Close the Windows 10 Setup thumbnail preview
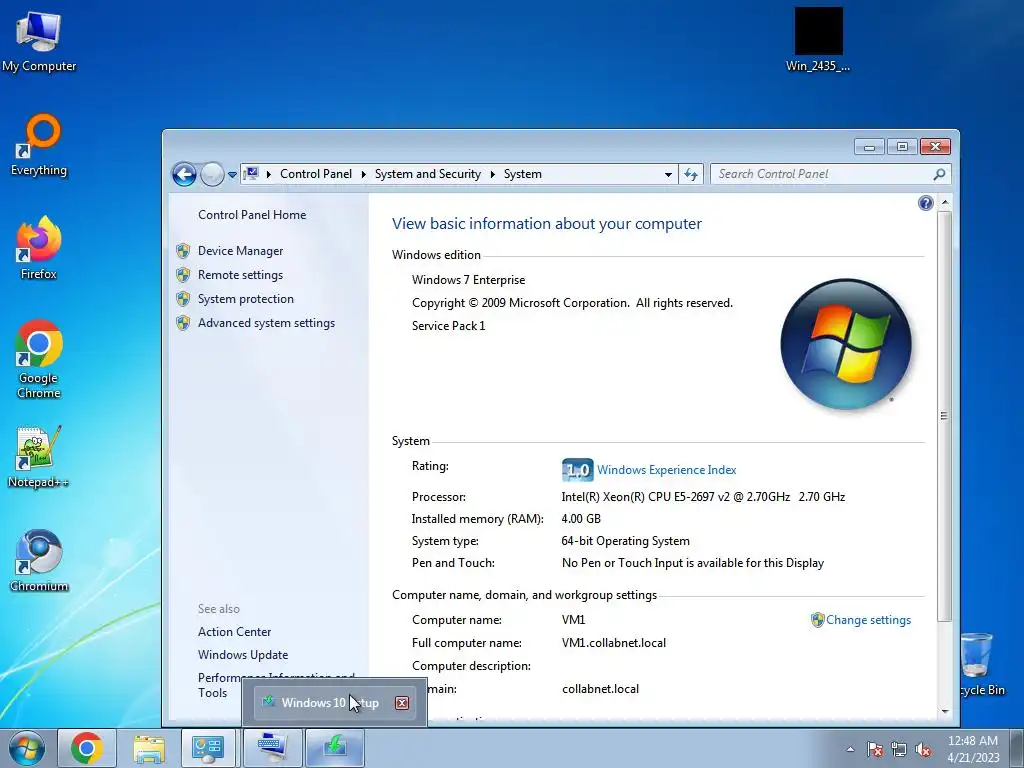The height and width of the screenshot is (768, 1024). tap(402, 703)
